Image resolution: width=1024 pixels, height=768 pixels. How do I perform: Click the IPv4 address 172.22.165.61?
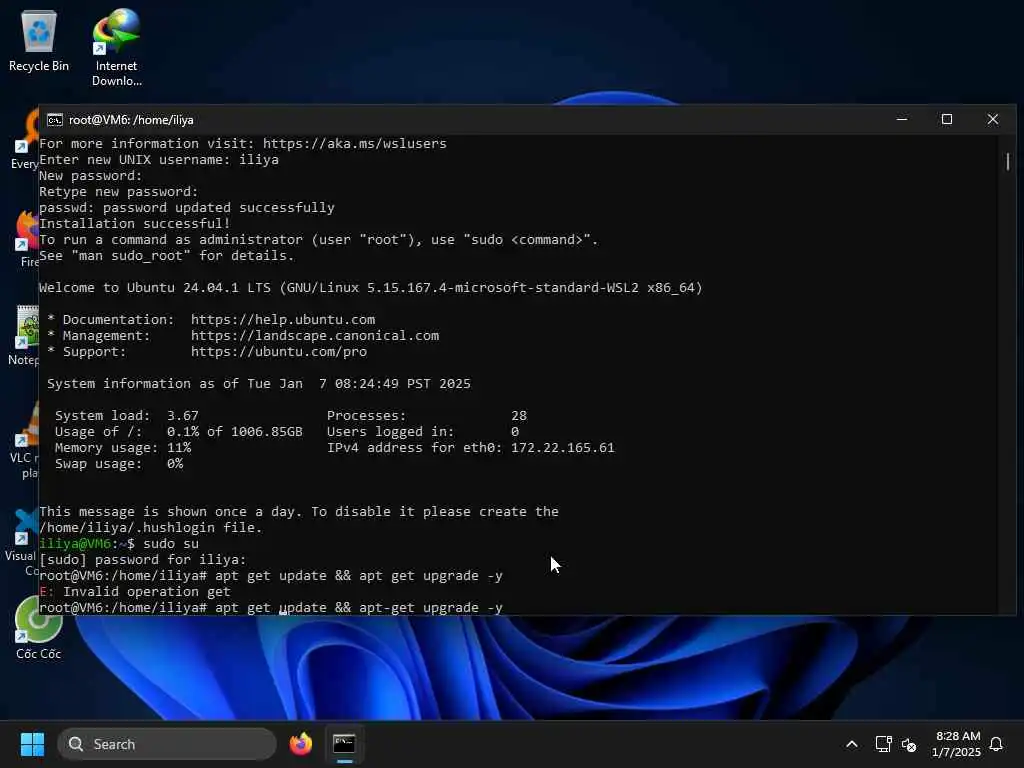[x=562, y=448]
